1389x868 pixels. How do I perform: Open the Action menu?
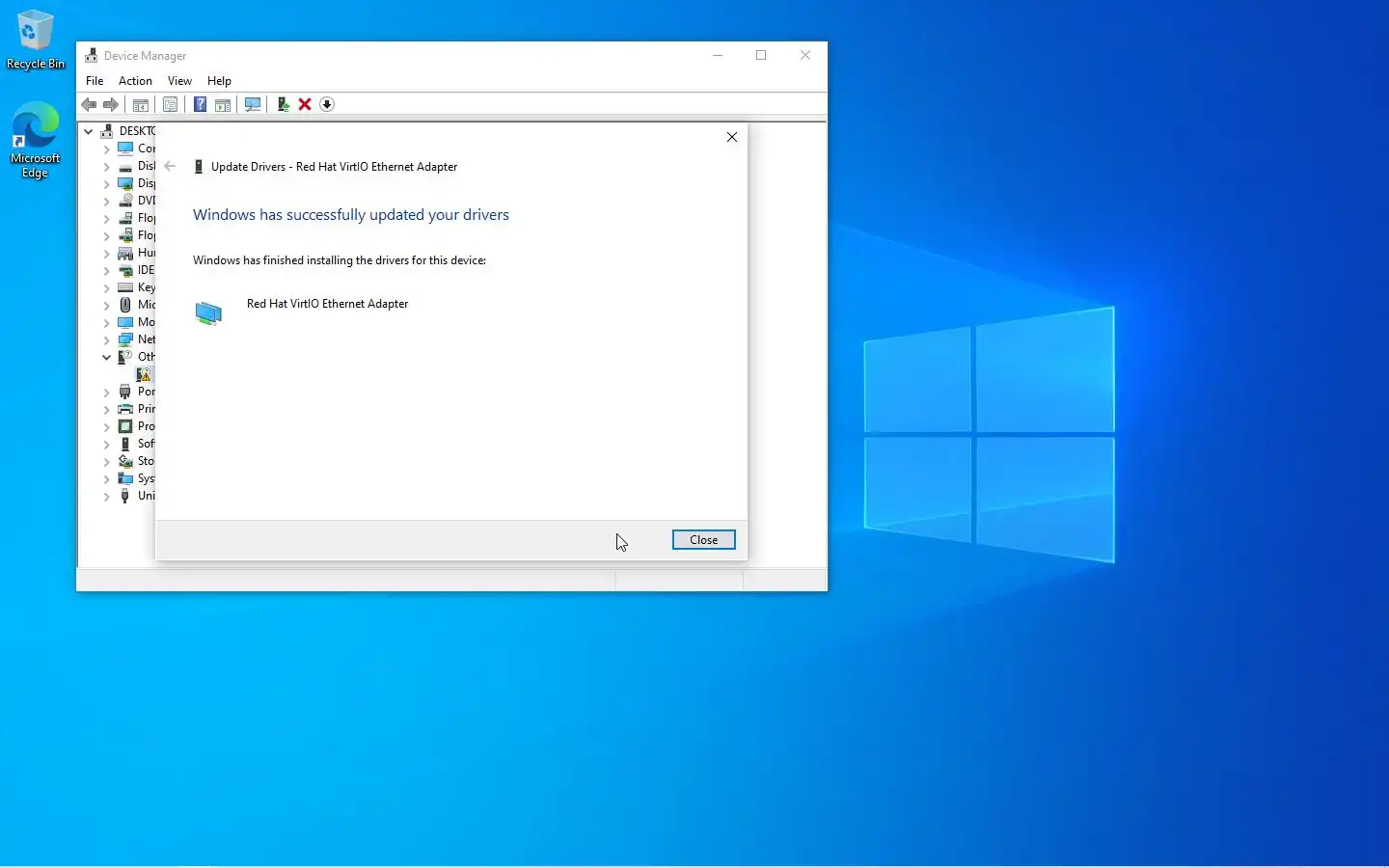pos(135,81)
